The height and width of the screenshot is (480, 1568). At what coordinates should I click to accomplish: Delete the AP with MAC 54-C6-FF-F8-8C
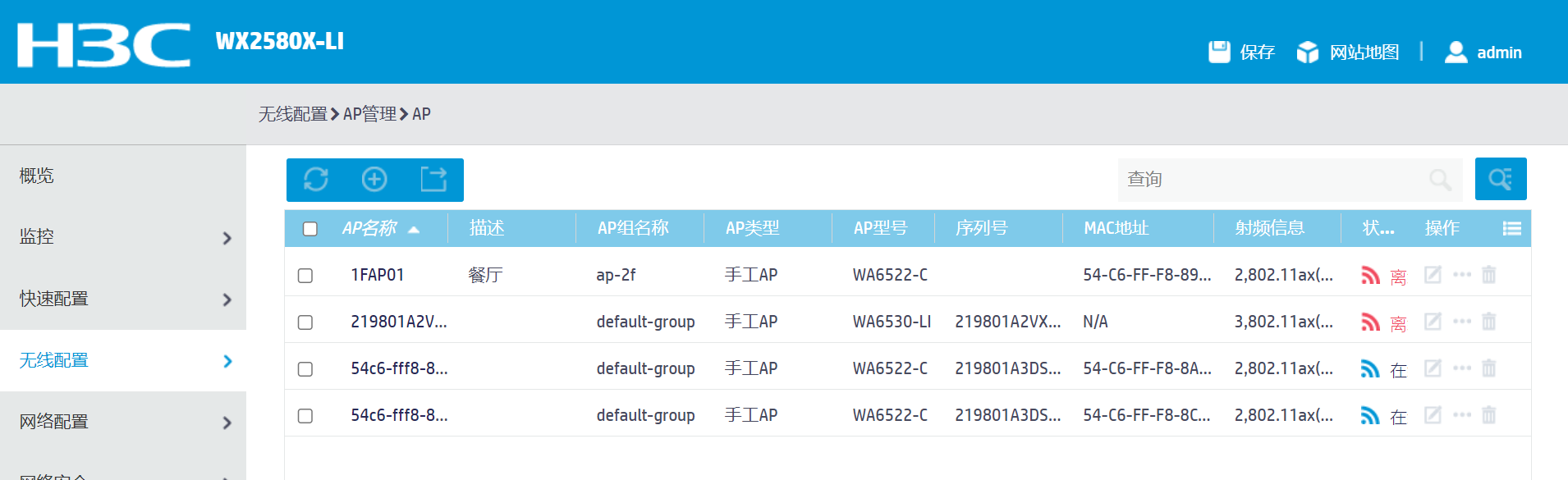click(1489, 415)
